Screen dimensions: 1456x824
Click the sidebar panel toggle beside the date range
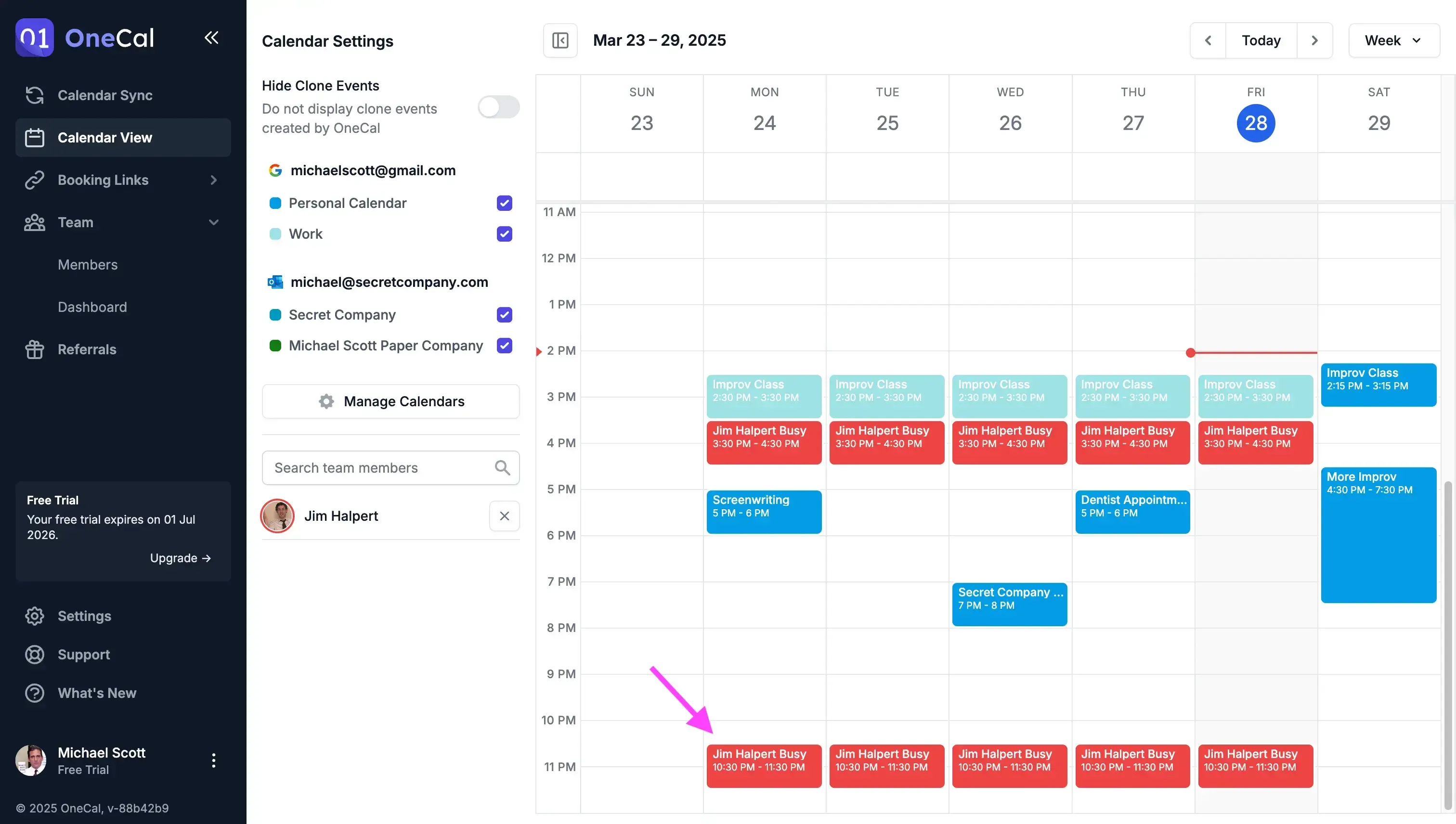tap(560, 40)
